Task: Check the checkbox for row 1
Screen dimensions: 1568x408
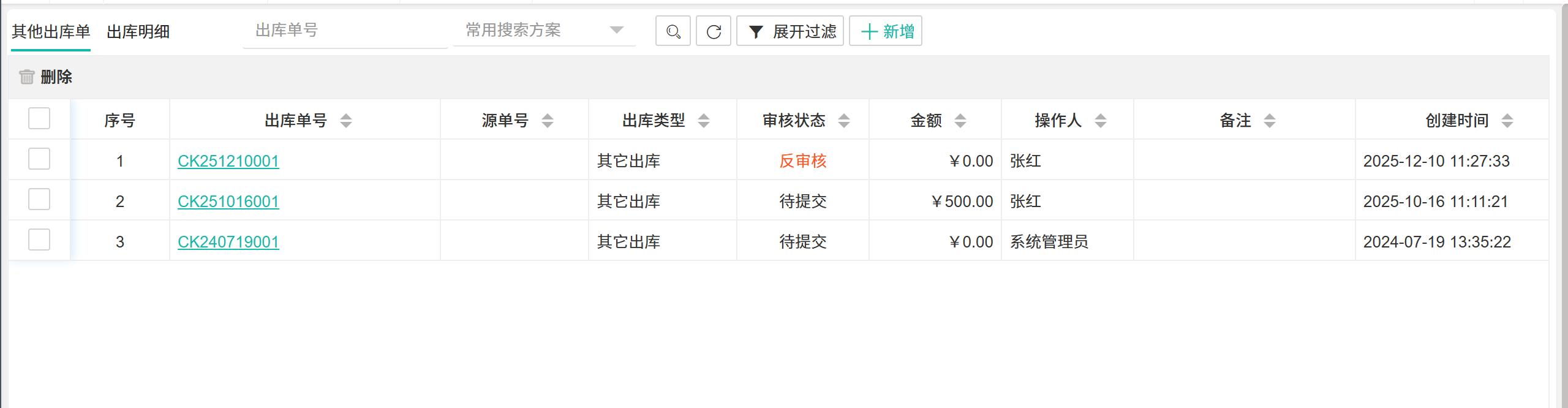Action: (39, 159)
